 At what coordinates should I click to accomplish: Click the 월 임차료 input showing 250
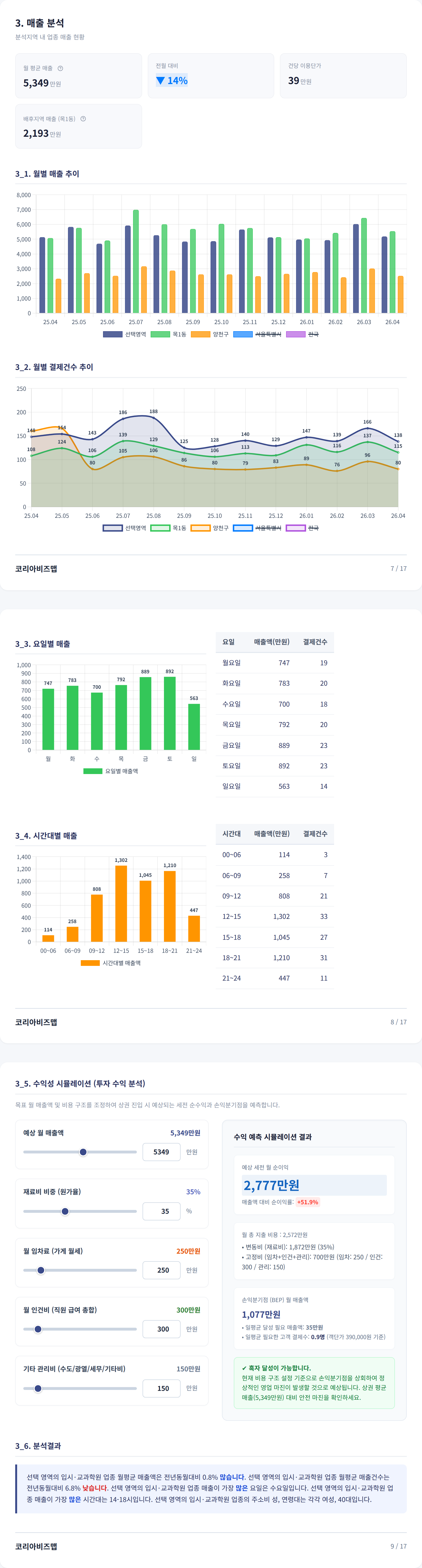pyautogui.click(x=161, y=1270)
